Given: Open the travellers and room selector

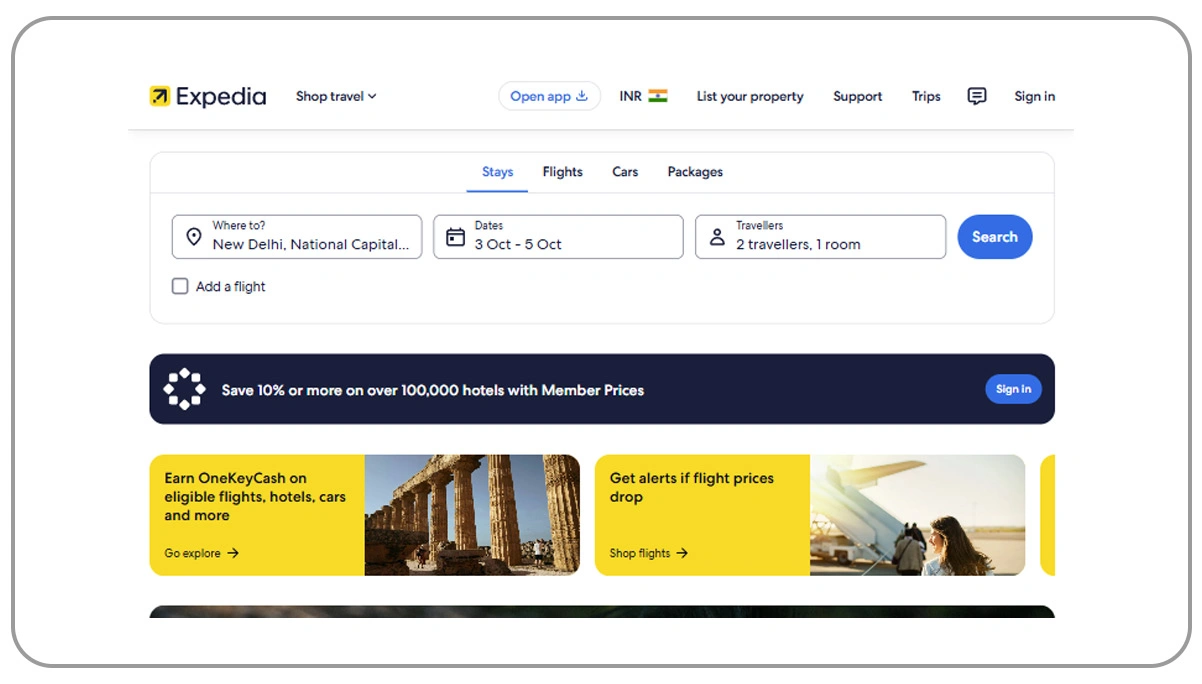Looking at the screenshot, I should pyautogui.click(x=820, y=237).
